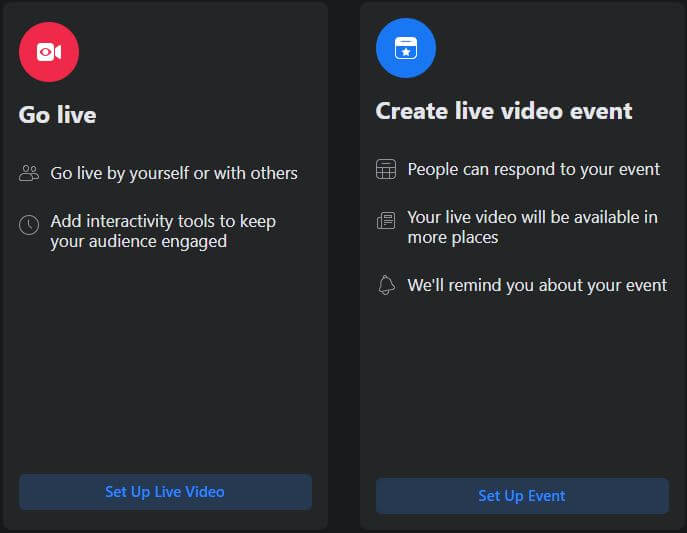
Task: Click "People can respond to your event" text
Action: point(533,170)
